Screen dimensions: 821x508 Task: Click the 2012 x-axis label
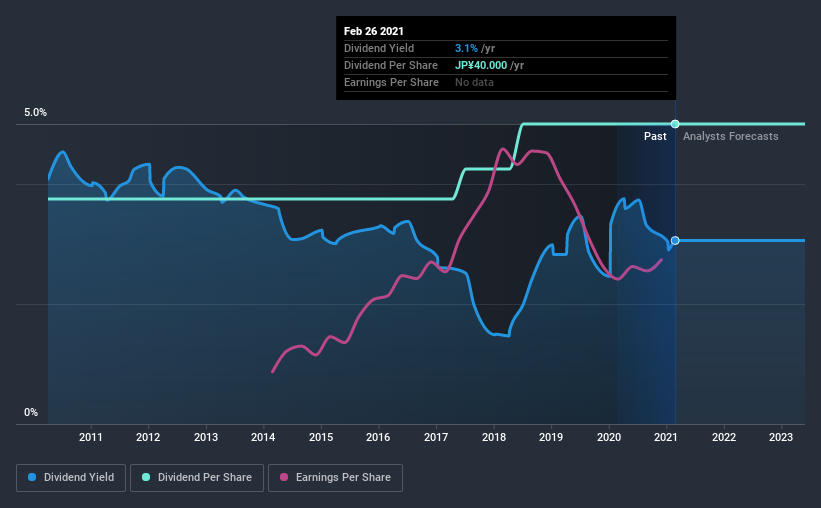(148, 437)
